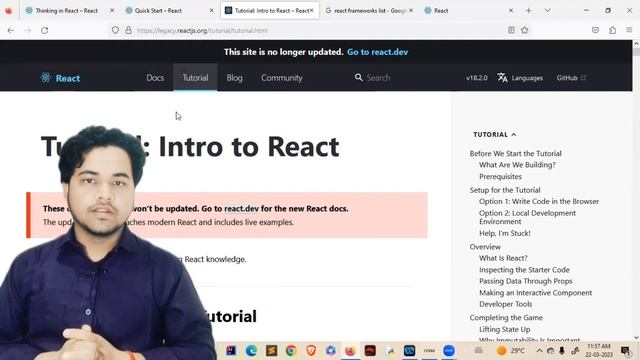Screen dimensions: 640x360
Task: Go to Option 1: Write Code in the Browser
Action: [539, 202]
